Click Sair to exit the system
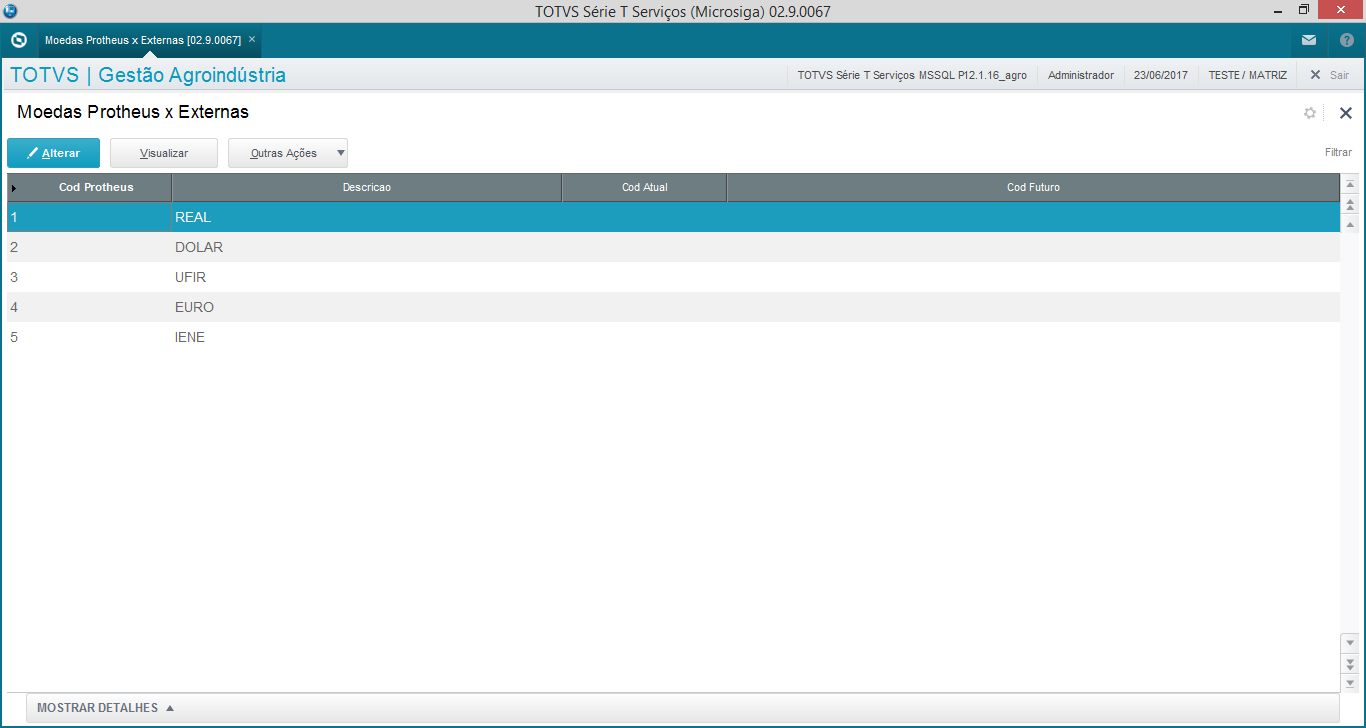Viewport: 1366px width, 728px height. tap(1330, 75)
